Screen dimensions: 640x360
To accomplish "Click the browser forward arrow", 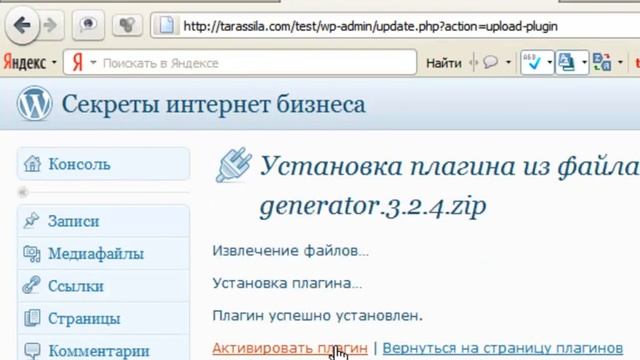I will tap(51, 26).
